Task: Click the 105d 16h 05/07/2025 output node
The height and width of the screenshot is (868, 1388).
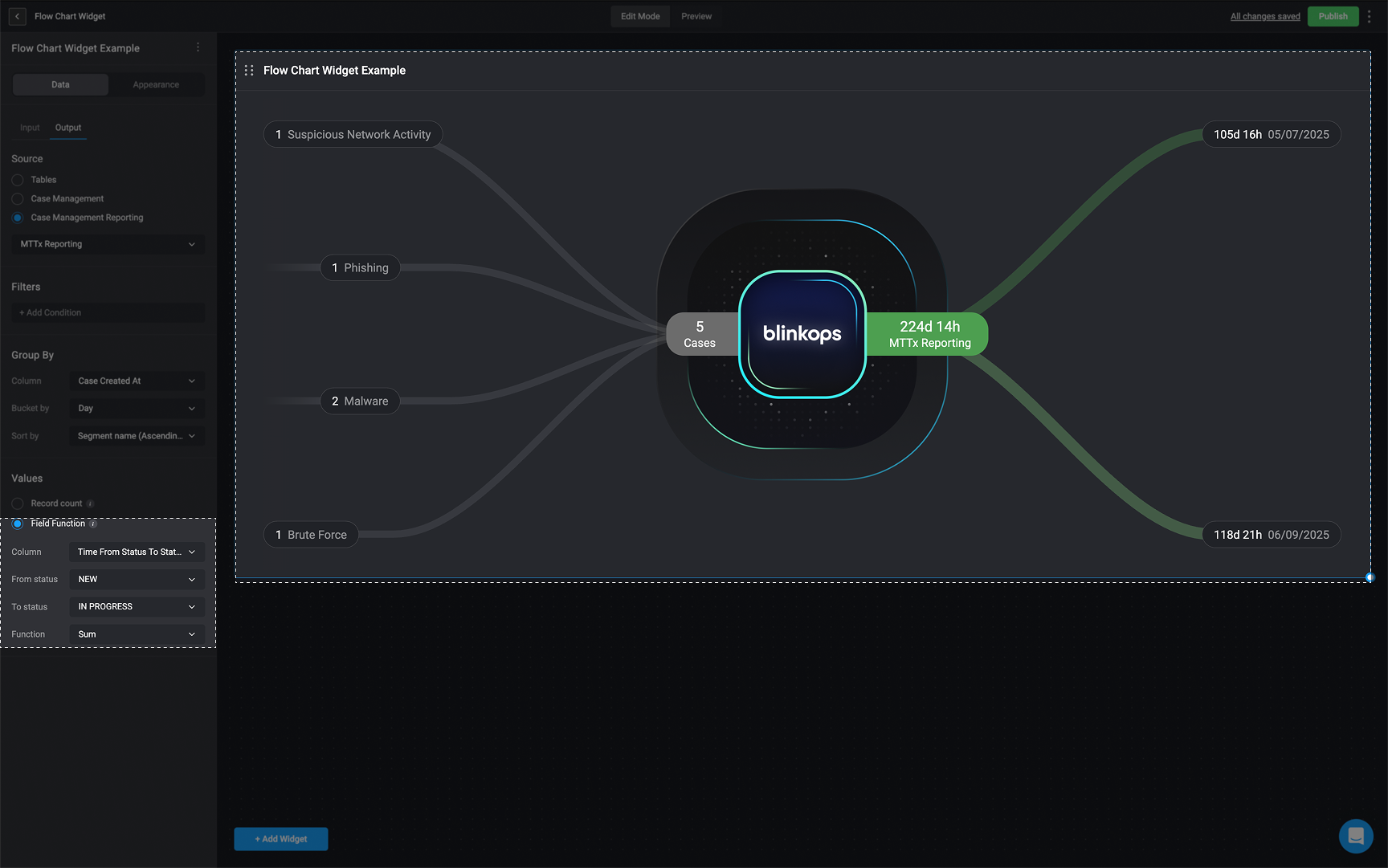Action: (1271, 134)
